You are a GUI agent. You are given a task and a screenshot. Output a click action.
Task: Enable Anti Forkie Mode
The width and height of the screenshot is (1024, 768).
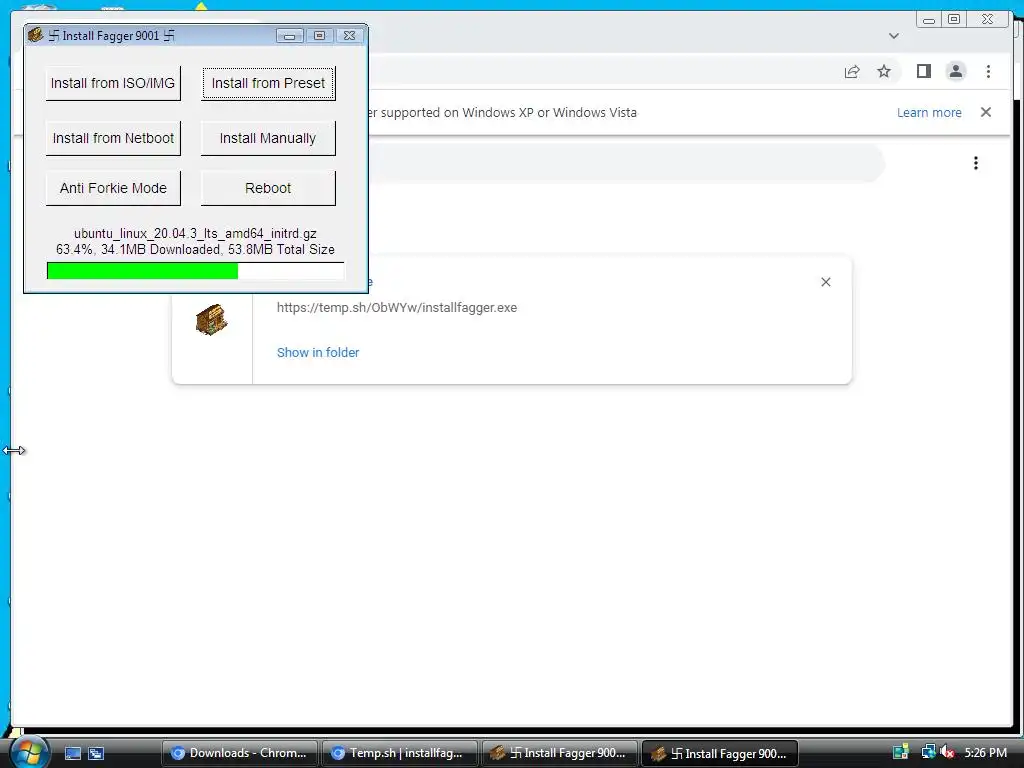(x=113, y=188)
